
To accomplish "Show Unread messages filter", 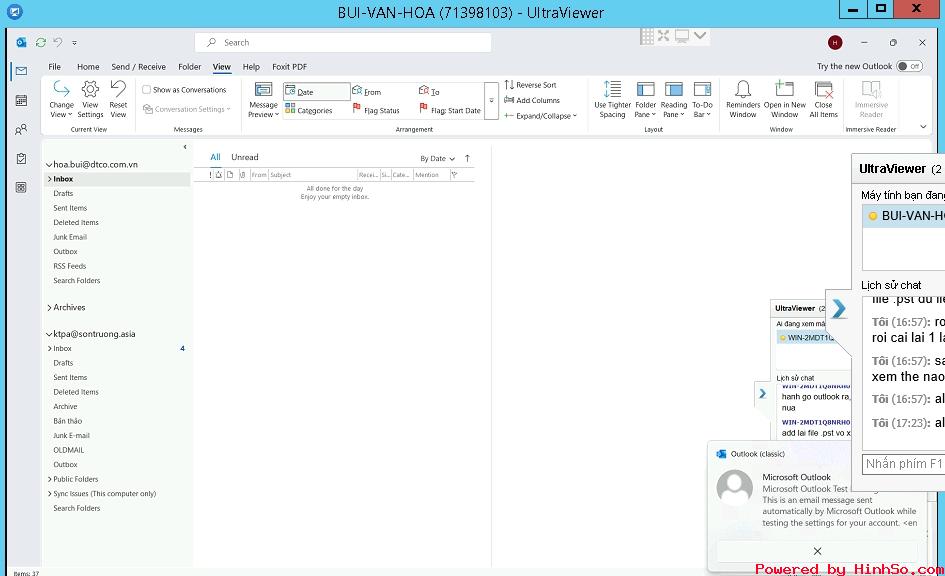I will [245, 157].
